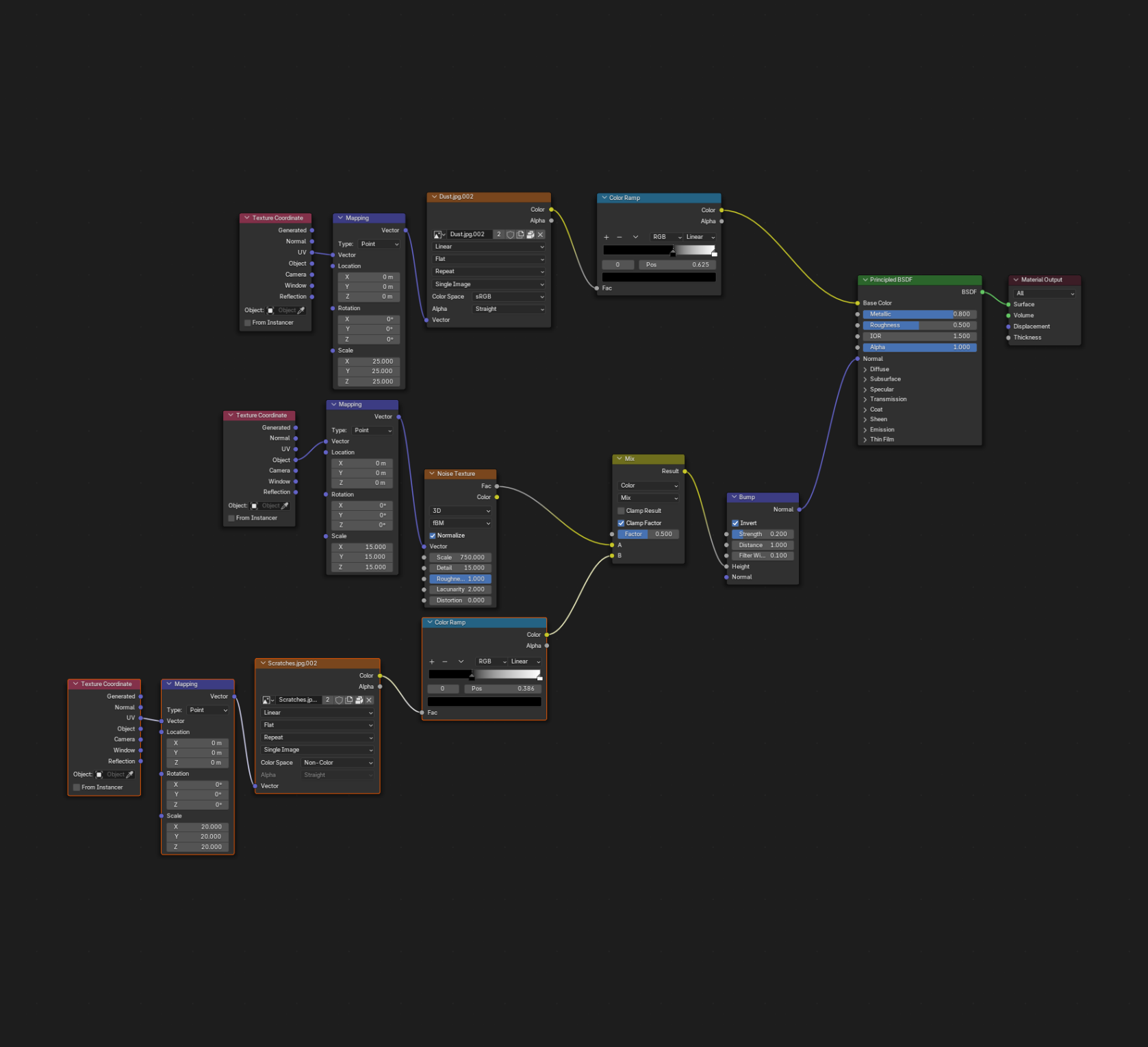Click BSDF output socket on Principled BSDF
This screenshot has height=1047, width=1148.
click(x=982, y=292)
